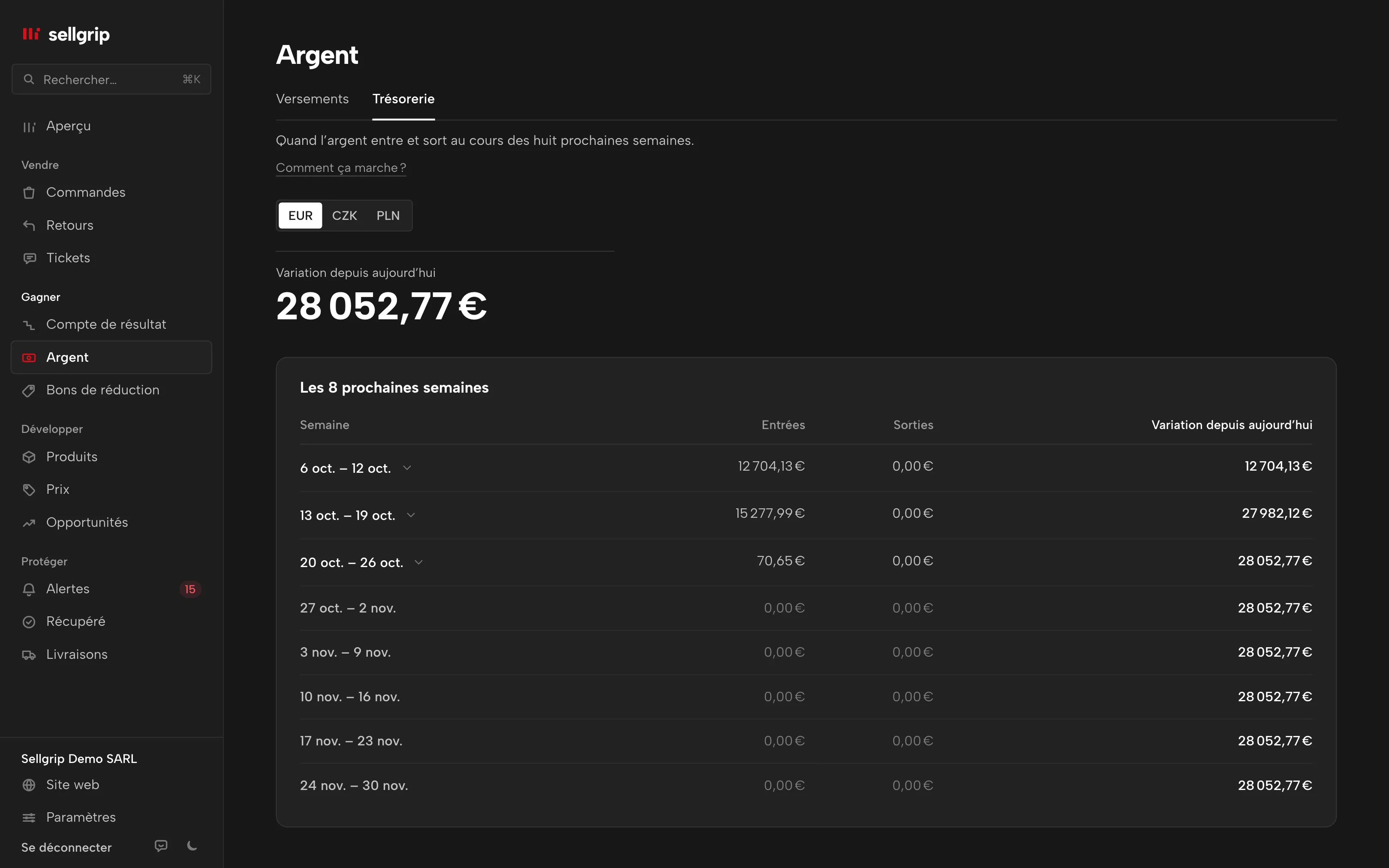Switch currency to PLN
The image size is (1389, 868).
tap(388, 216)
